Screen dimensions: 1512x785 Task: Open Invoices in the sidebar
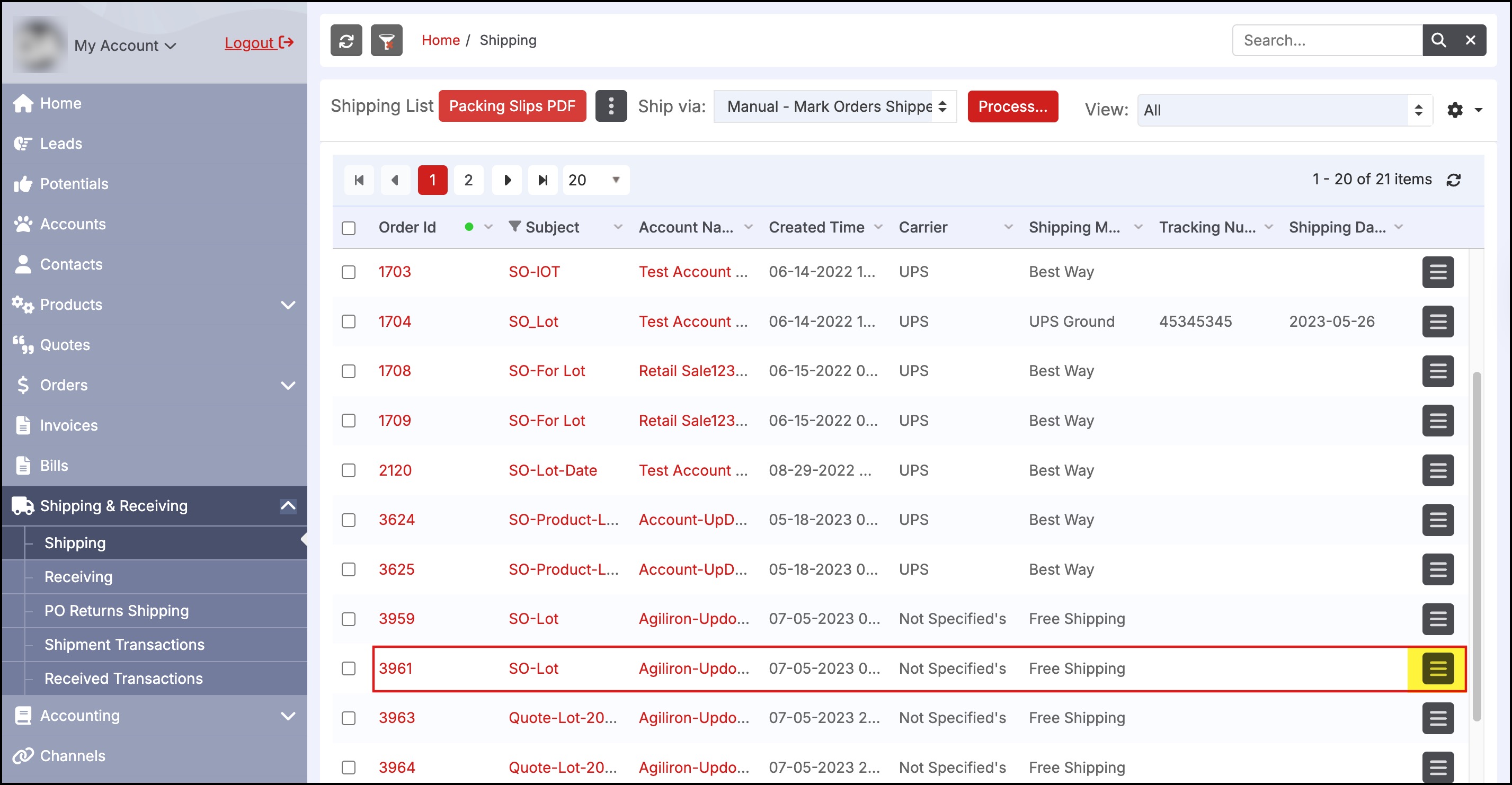coord(154,425)
